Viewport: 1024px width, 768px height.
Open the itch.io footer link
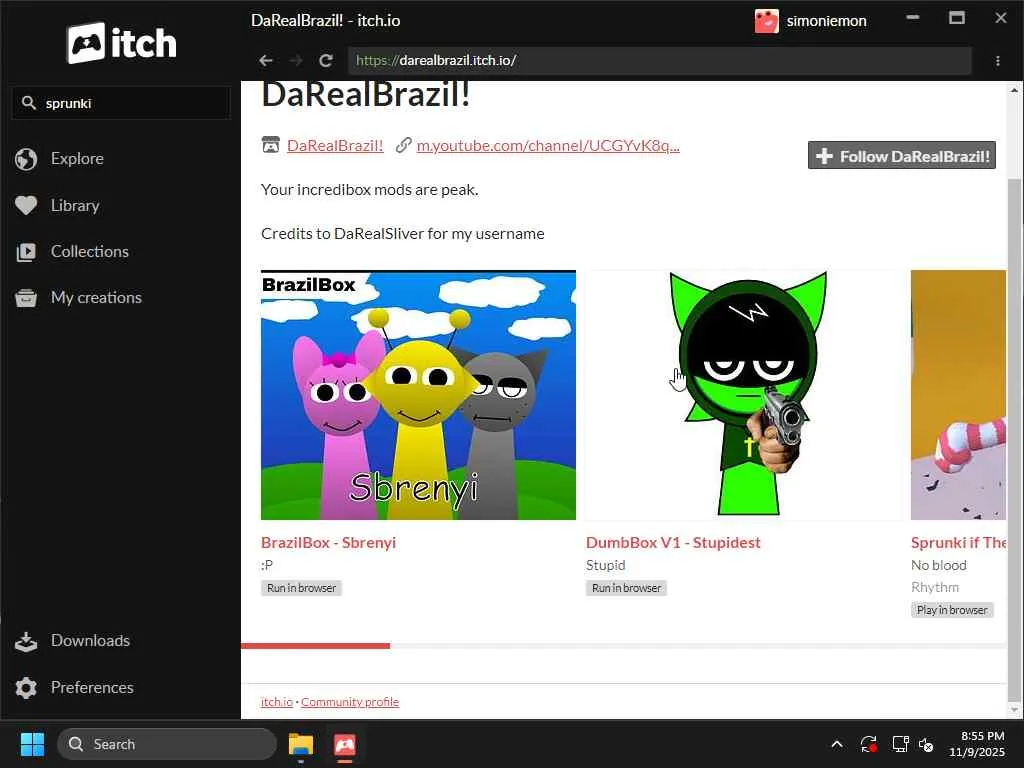[277, 702]
